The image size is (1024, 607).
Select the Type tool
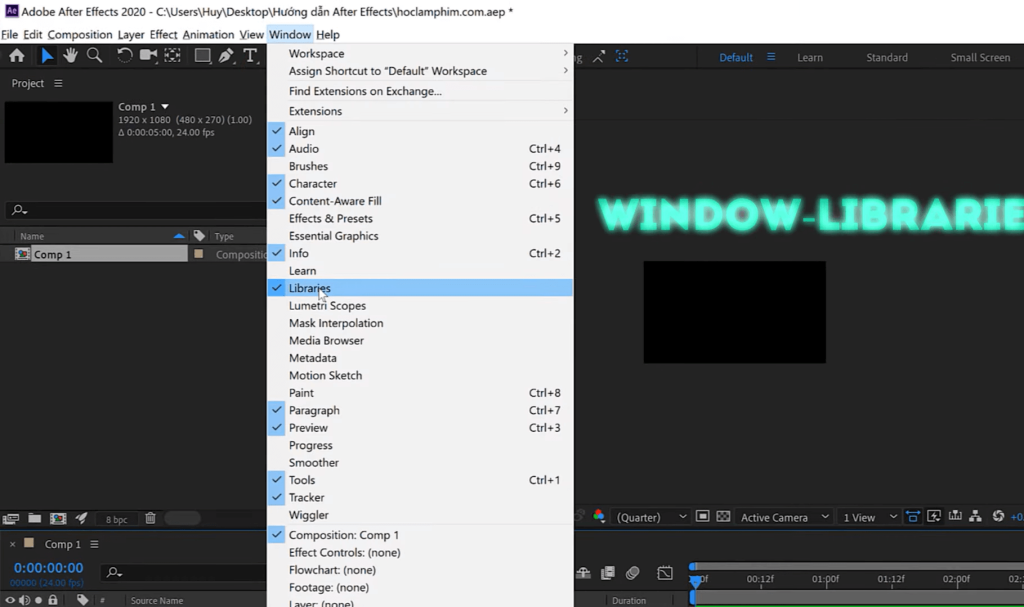click(250, 56)
